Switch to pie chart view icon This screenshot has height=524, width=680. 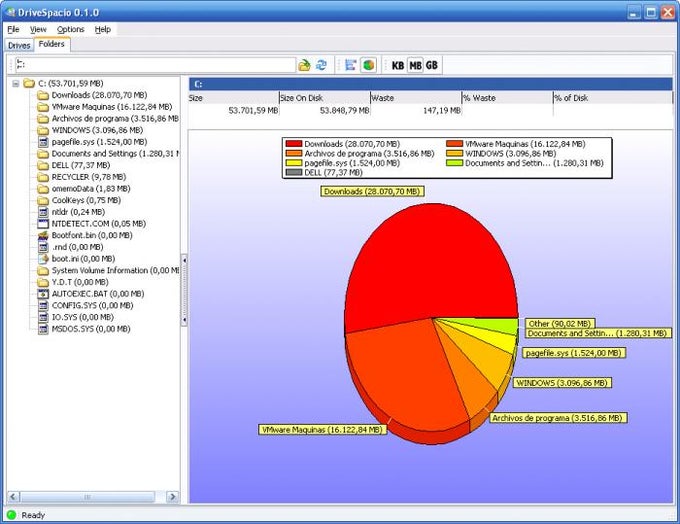pos(368,65)
